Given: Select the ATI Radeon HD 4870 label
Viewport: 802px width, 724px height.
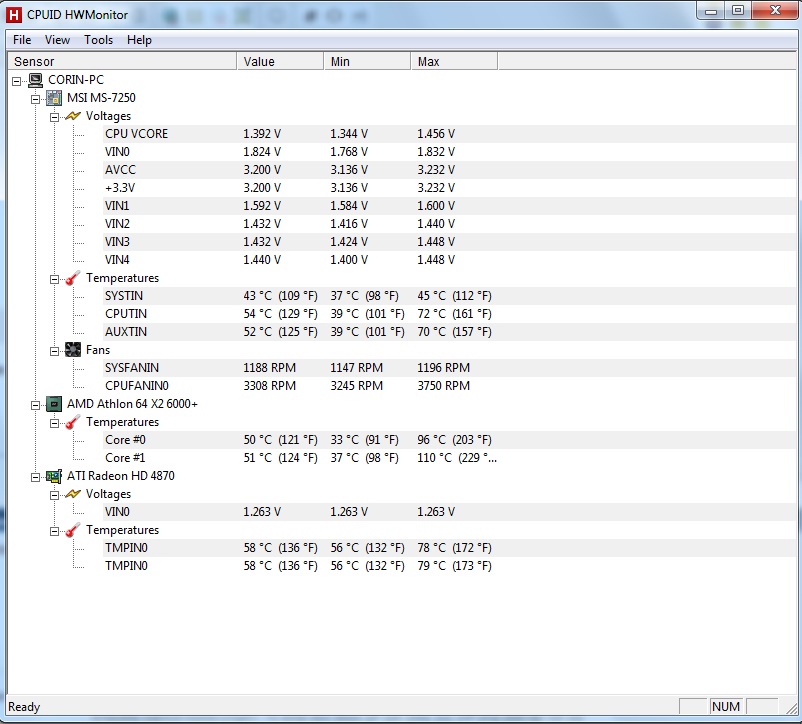Looking at the screenshot, I should [x=121, y=476].
